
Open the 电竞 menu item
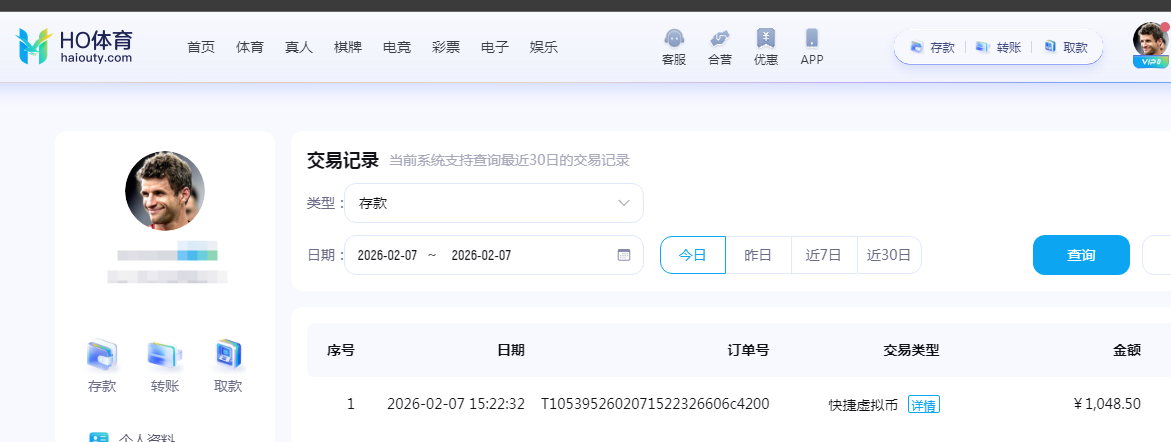click(x=397, y=47)
